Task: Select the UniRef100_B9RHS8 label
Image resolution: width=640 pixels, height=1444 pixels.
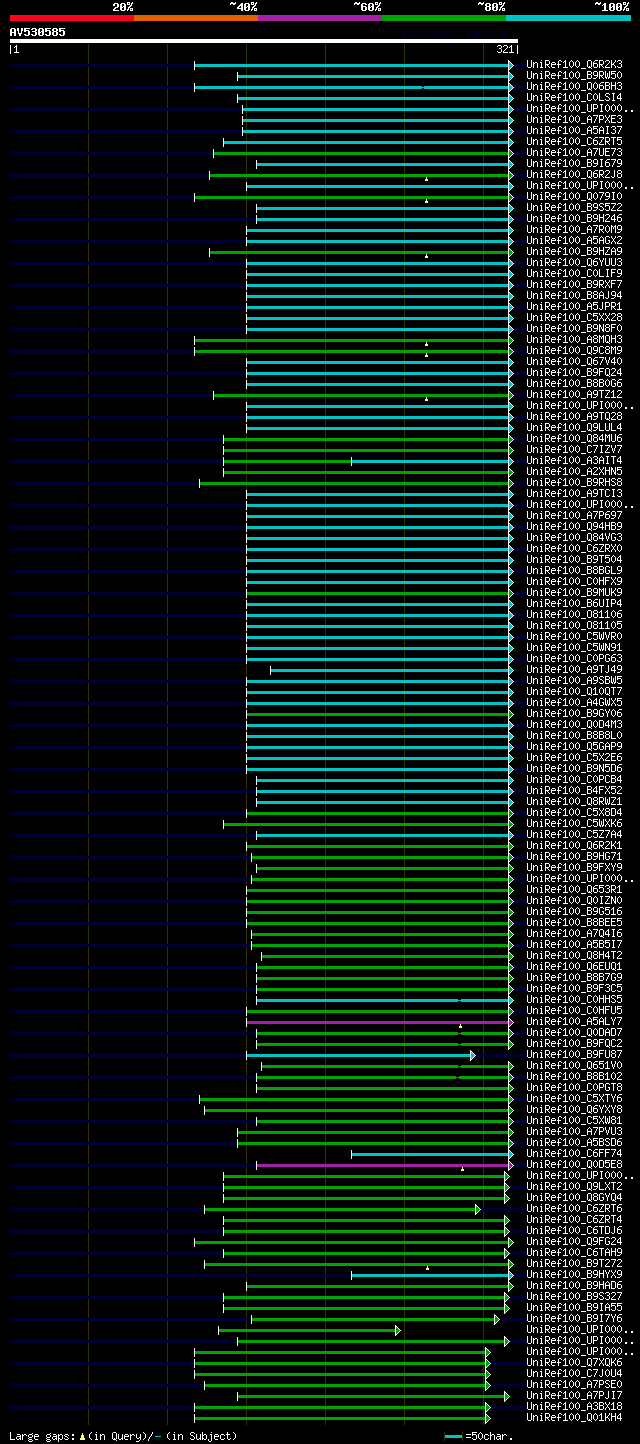Action: [x=574, y=483]
